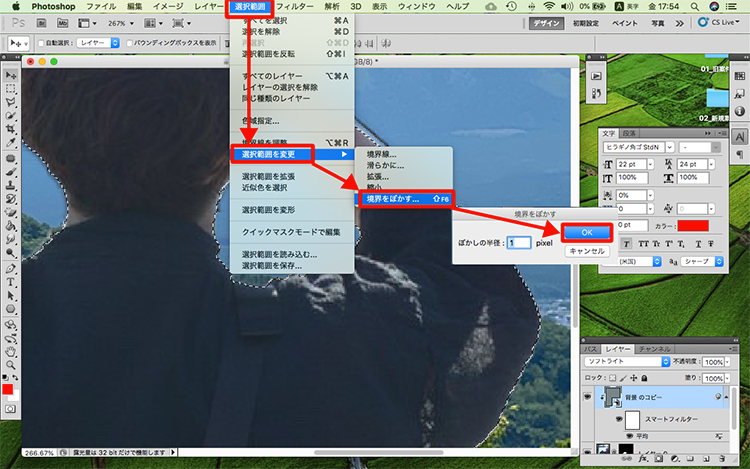Toggle lock transparent pixels
The width and height of the screenshot is (750, 469).
[612, 378]
